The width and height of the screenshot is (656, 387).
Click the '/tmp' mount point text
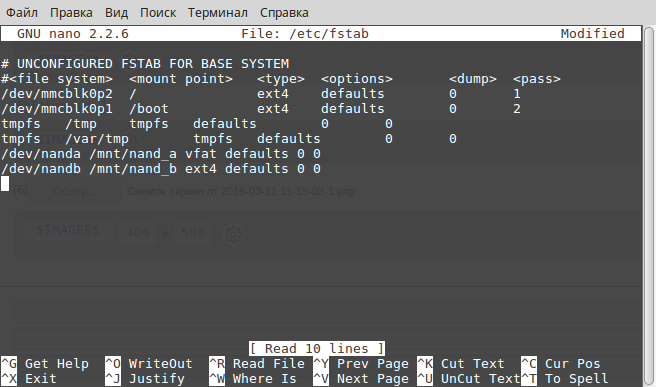pos(81,124)
